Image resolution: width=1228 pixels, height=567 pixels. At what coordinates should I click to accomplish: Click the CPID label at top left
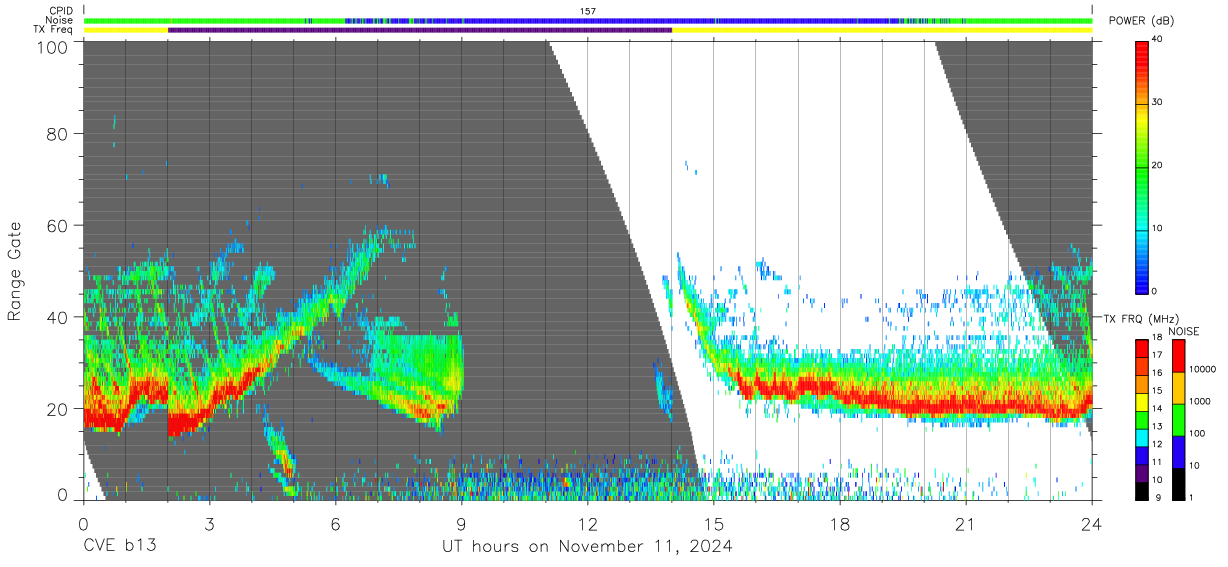click(60, 11)
